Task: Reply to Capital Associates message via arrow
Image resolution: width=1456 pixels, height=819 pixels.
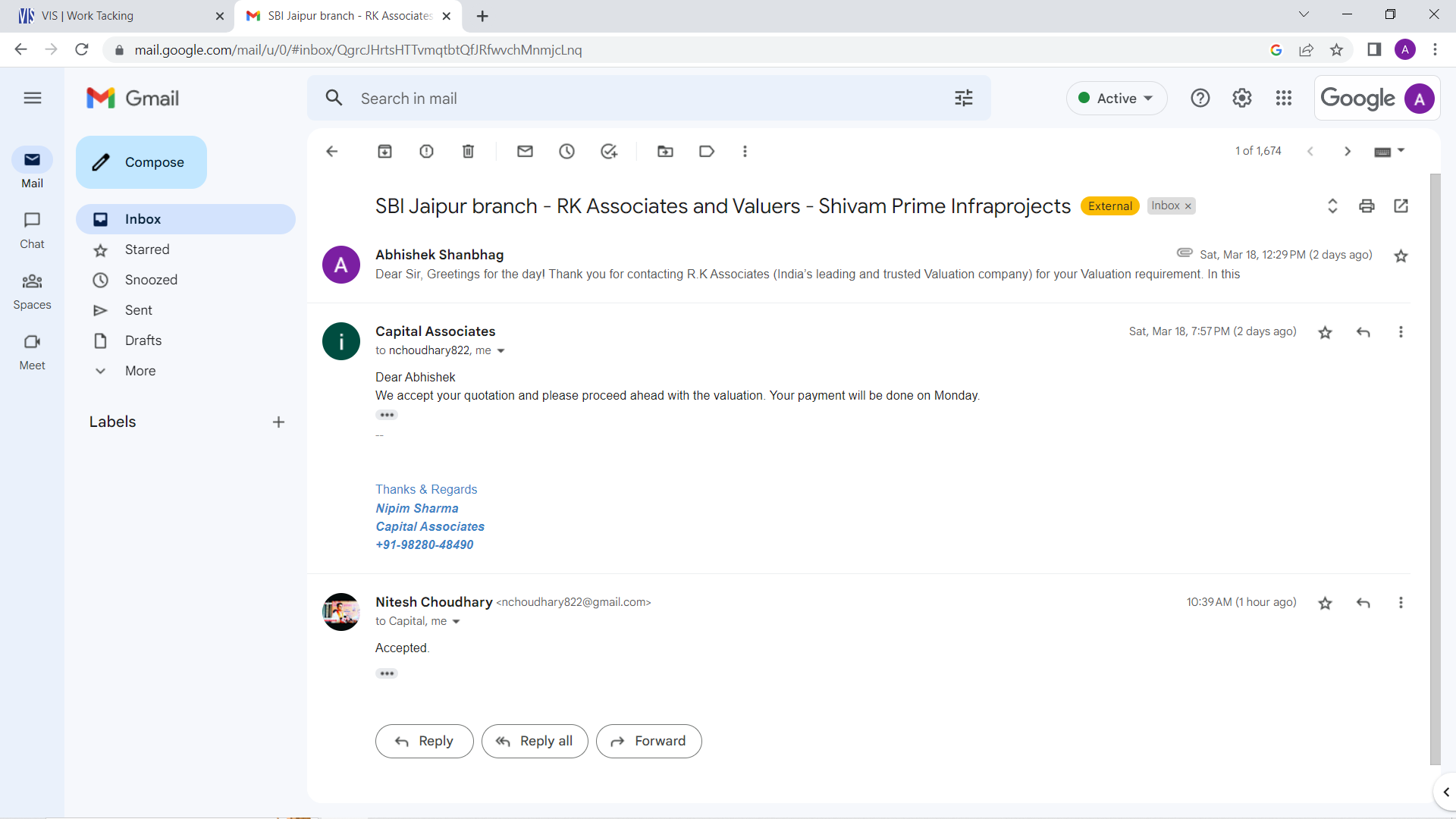Action: 1363,332
